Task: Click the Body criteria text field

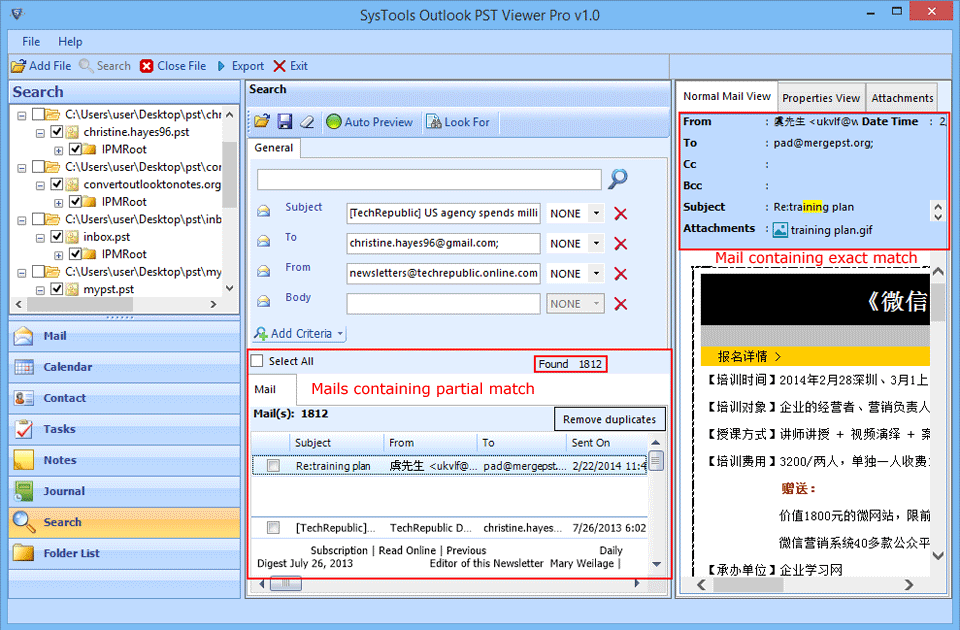Action: 443,304
